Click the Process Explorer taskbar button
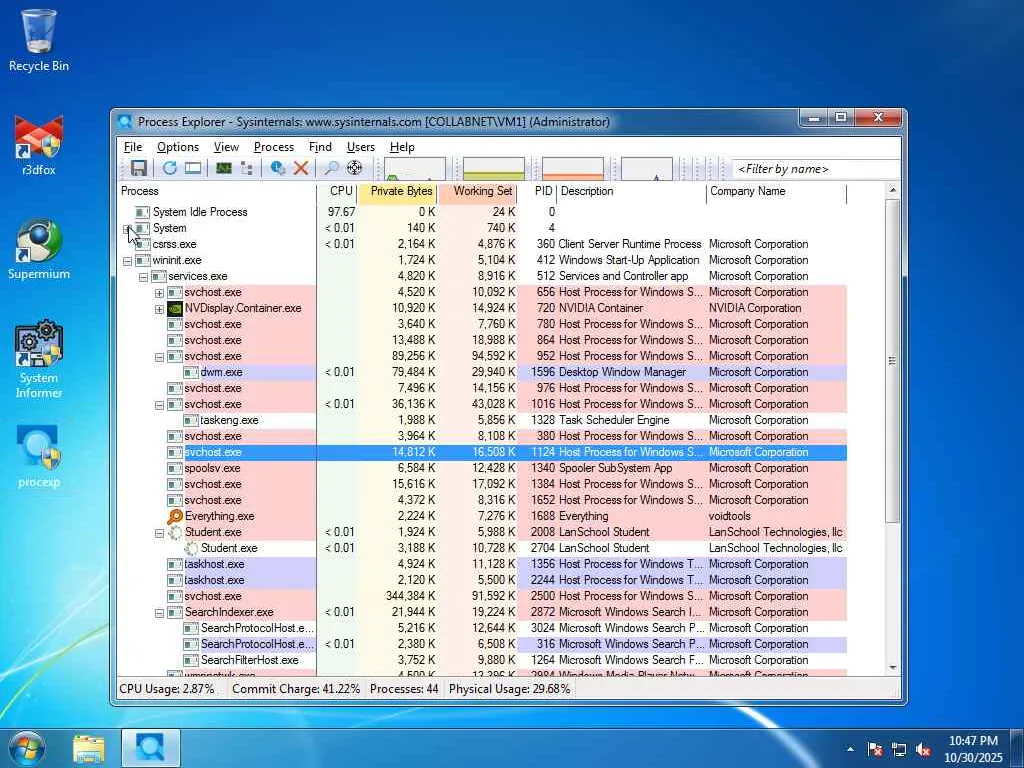This screenshot has height=768, width=1024. [x=150, y=748]
